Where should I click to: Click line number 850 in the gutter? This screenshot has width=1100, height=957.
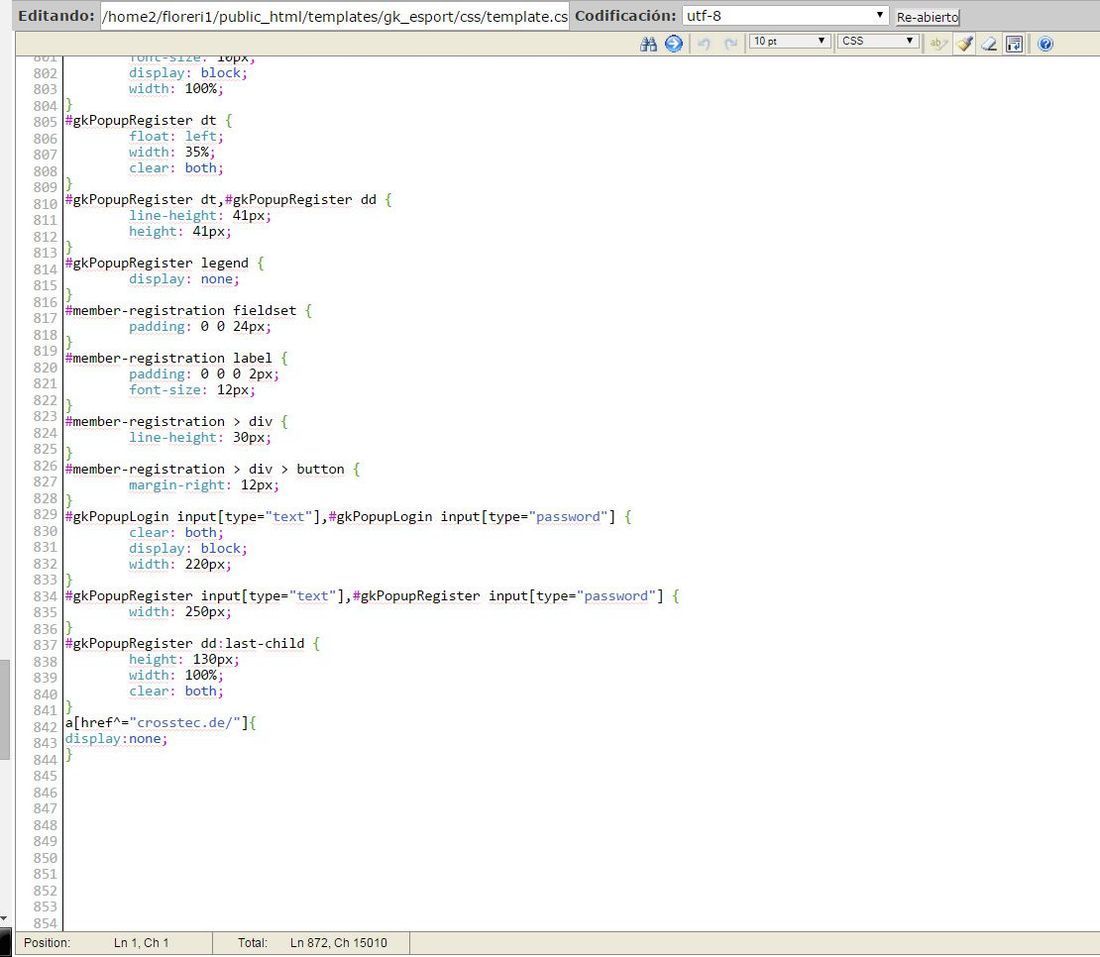pos(45,858)
